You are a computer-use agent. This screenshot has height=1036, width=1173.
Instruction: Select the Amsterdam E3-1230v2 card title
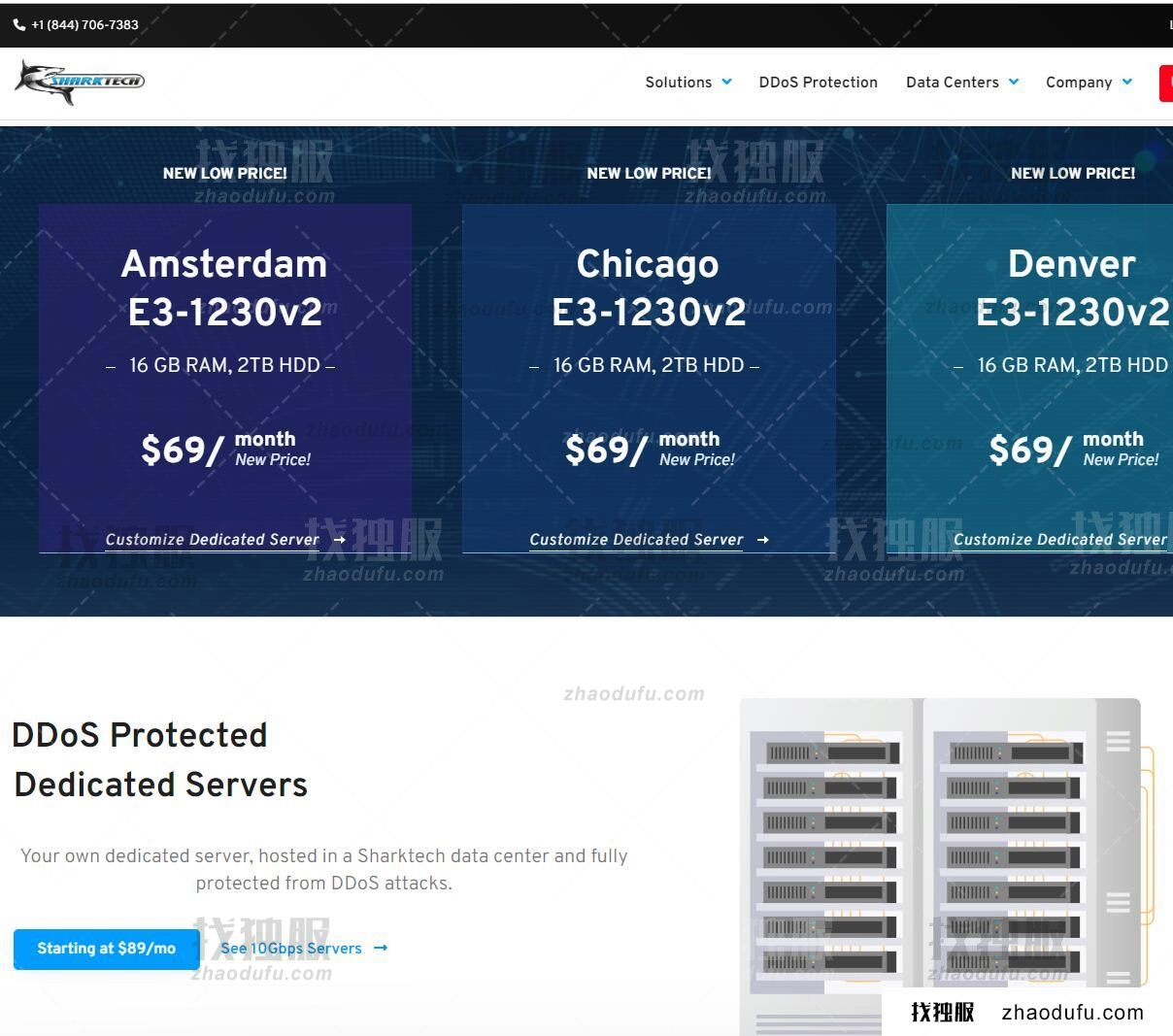(224, 287)
